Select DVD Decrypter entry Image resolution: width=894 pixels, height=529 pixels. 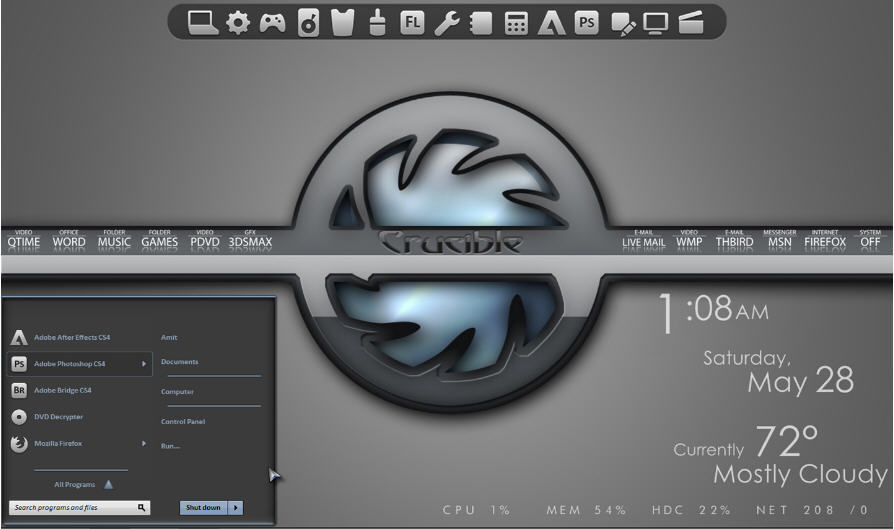click(x=58, y=417)
